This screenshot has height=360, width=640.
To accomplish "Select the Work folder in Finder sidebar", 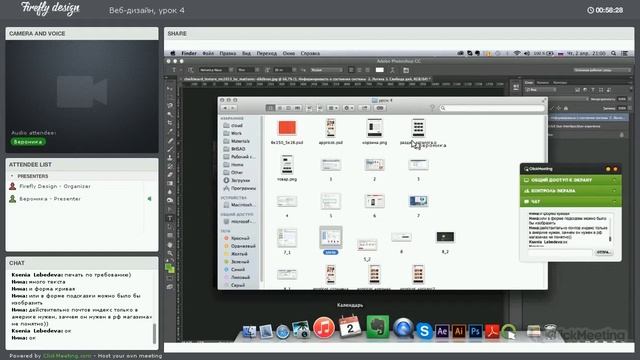I will point(233,133).
